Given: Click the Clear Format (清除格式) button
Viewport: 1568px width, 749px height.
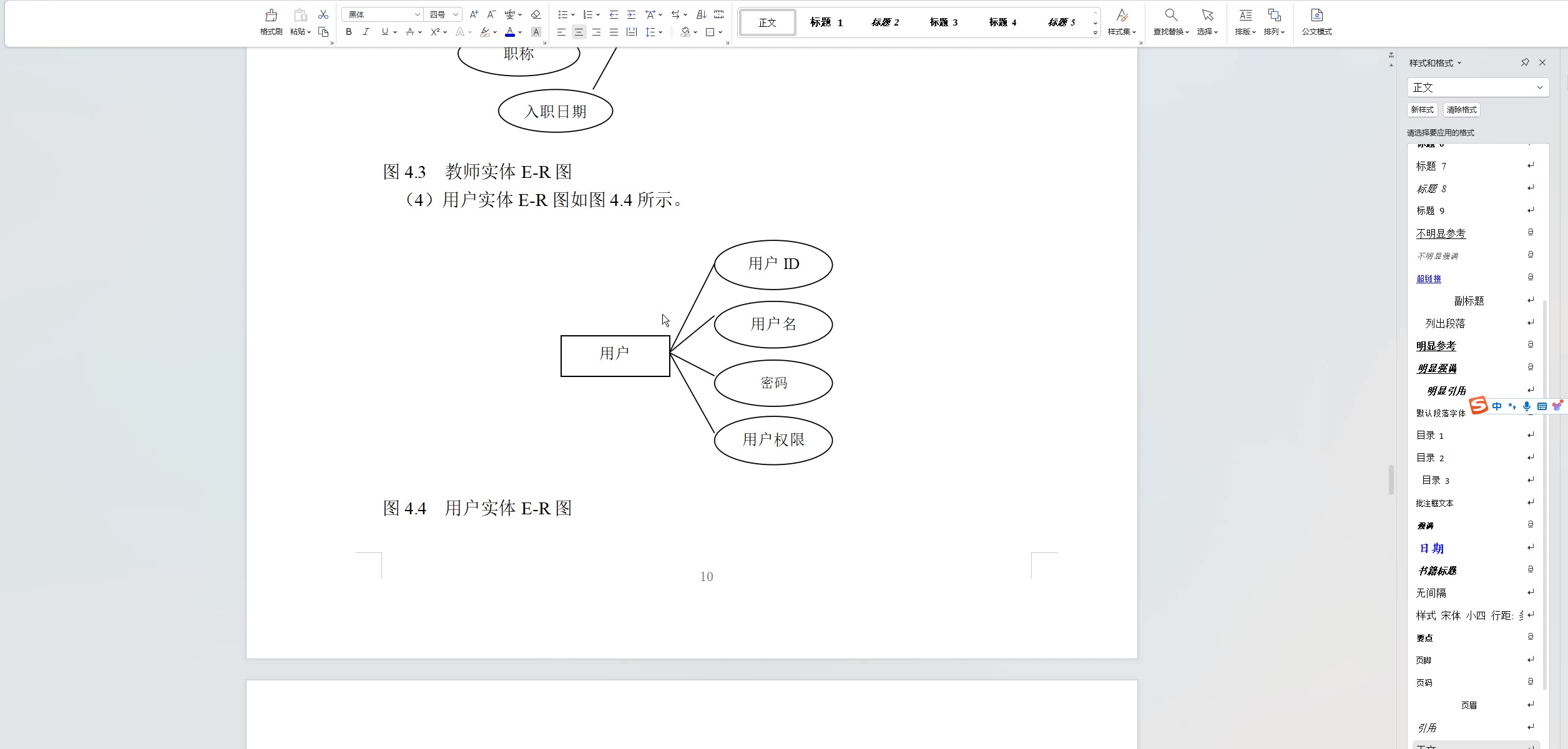Looking at the screenshot, I should [x=1461, y=110].
